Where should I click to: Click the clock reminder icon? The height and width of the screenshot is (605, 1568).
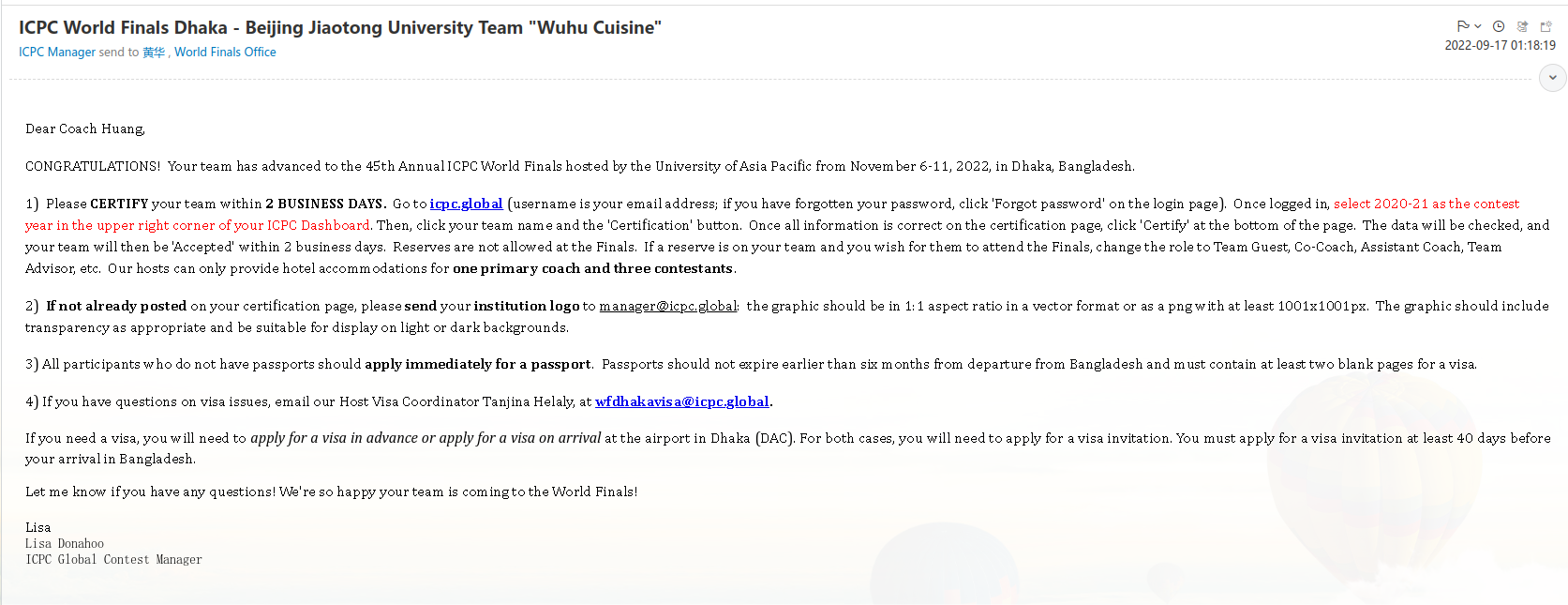tap(1499, 26)
